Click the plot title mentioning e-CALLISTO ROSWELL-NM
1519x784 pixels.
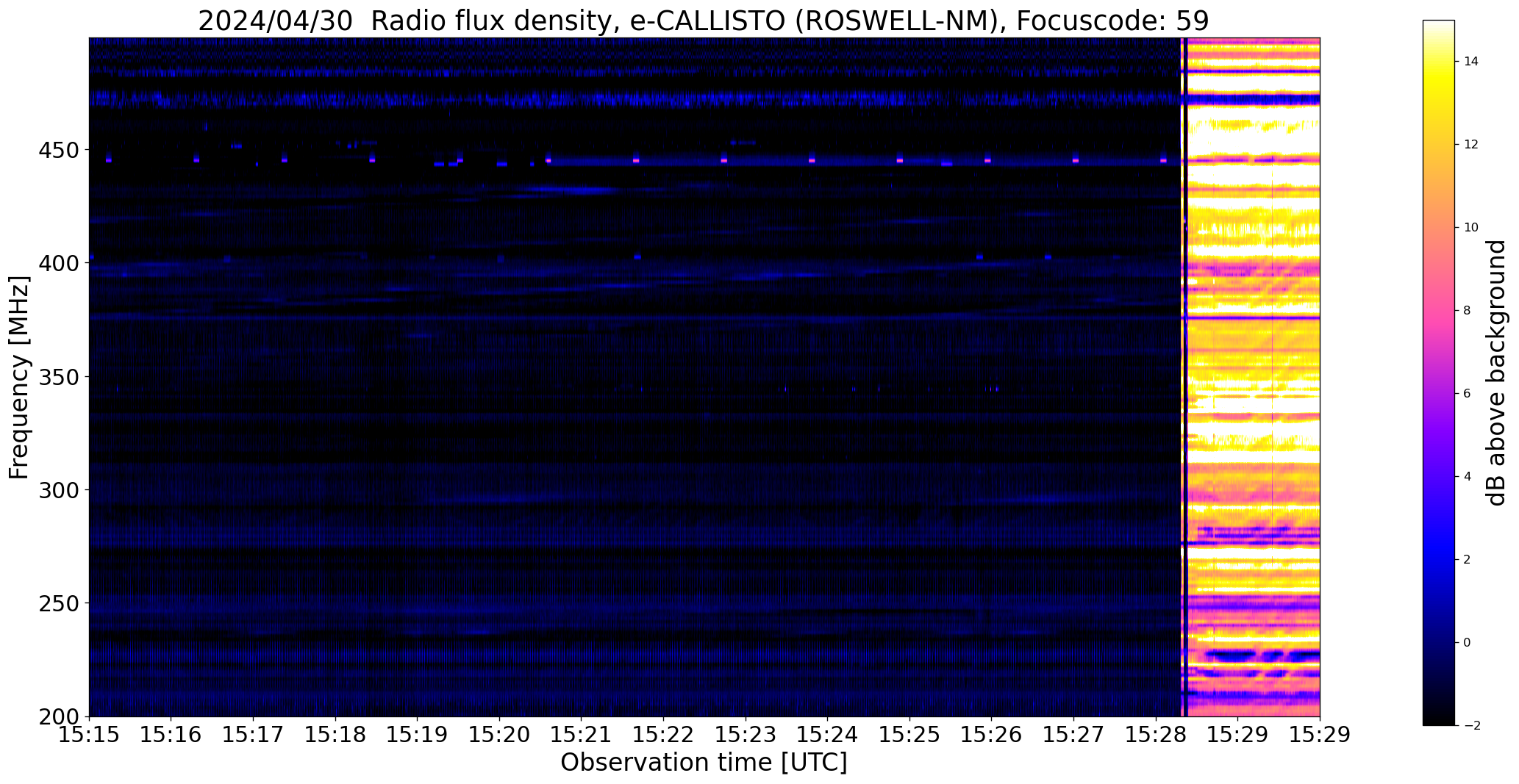(704, 20)
